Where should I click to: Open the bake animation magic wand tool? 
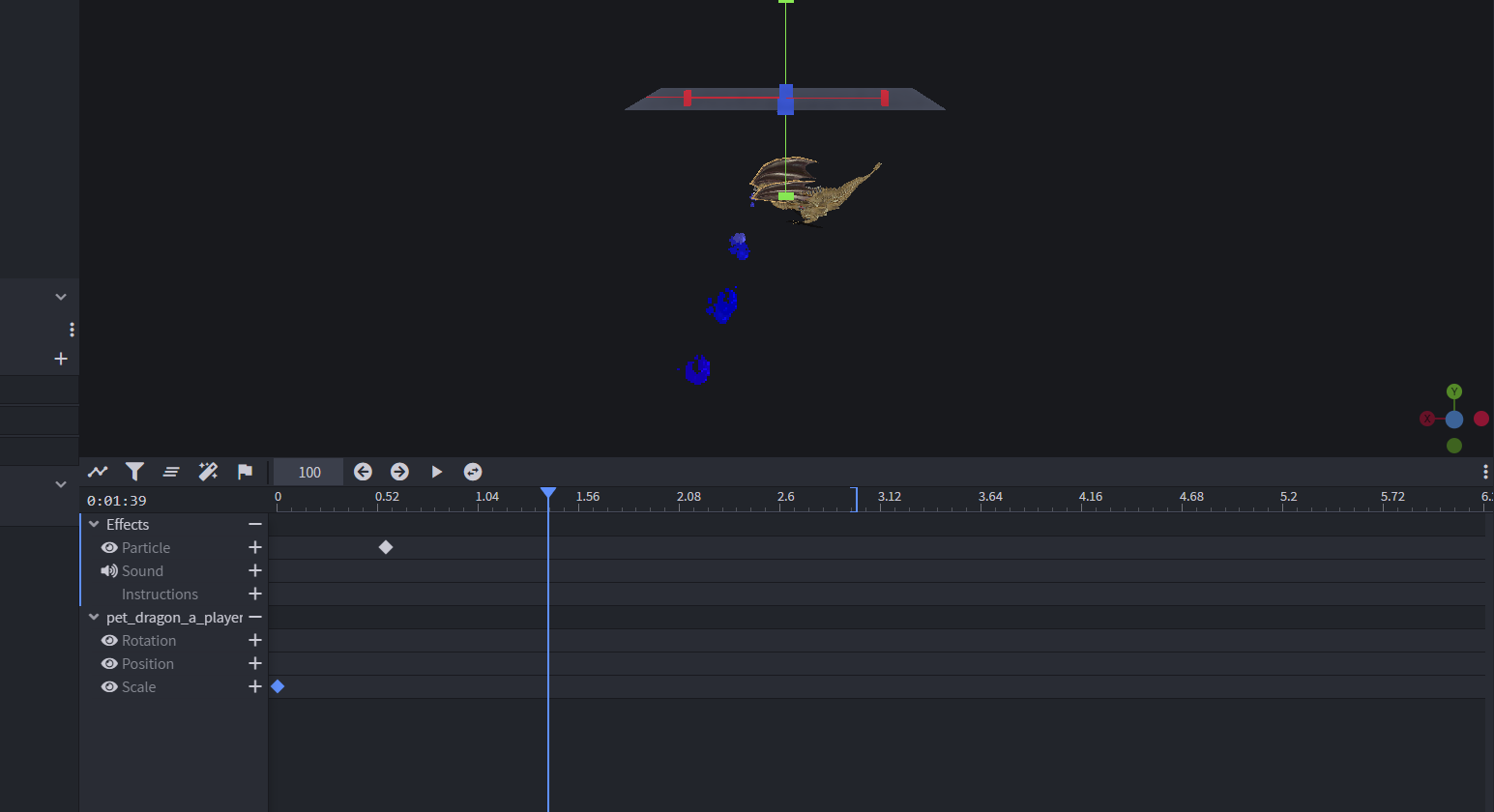[x=208, y=472]
